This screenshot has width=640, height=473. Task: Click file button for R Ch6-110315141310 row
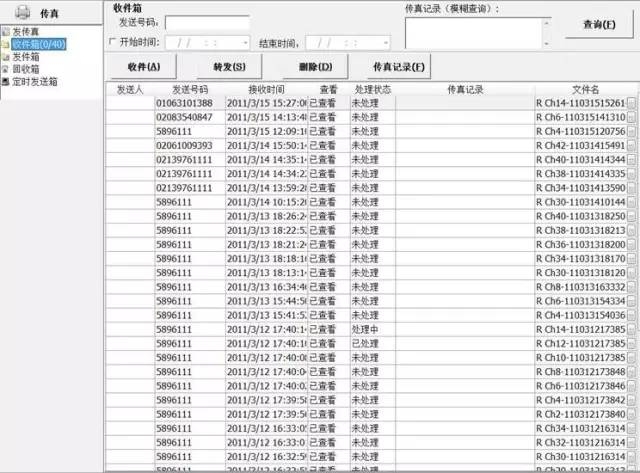tap(631, 118)
